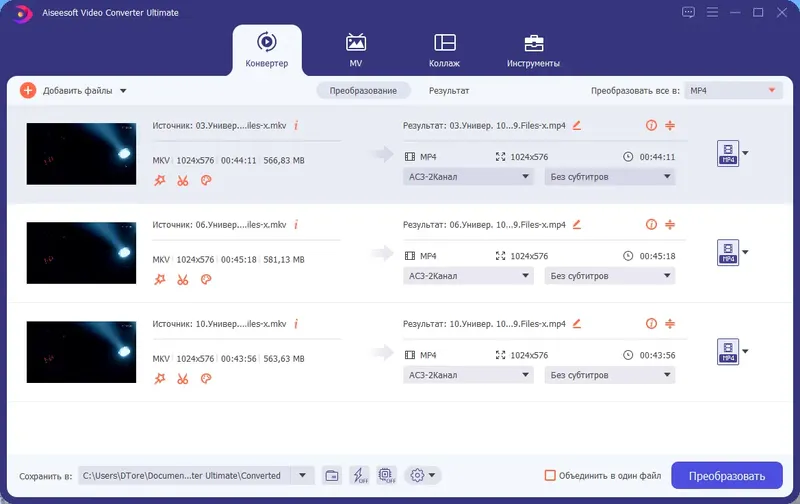Image resolution: width=800 pixels, height=504 pixels.
Task: Open audio track dropdown for 10.Универ
Action: coord(468,375)
